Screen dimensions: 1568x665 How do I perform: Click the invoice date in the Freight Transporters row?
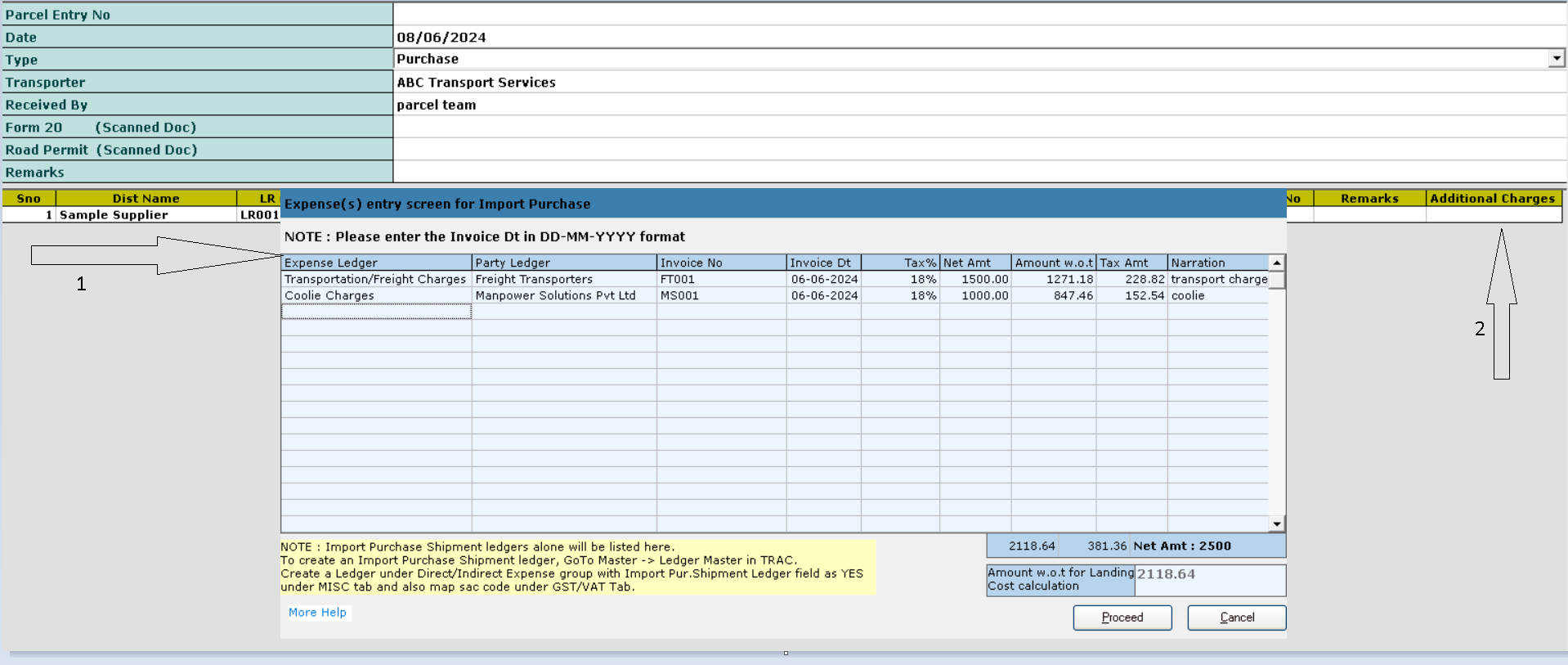[824, 279]
